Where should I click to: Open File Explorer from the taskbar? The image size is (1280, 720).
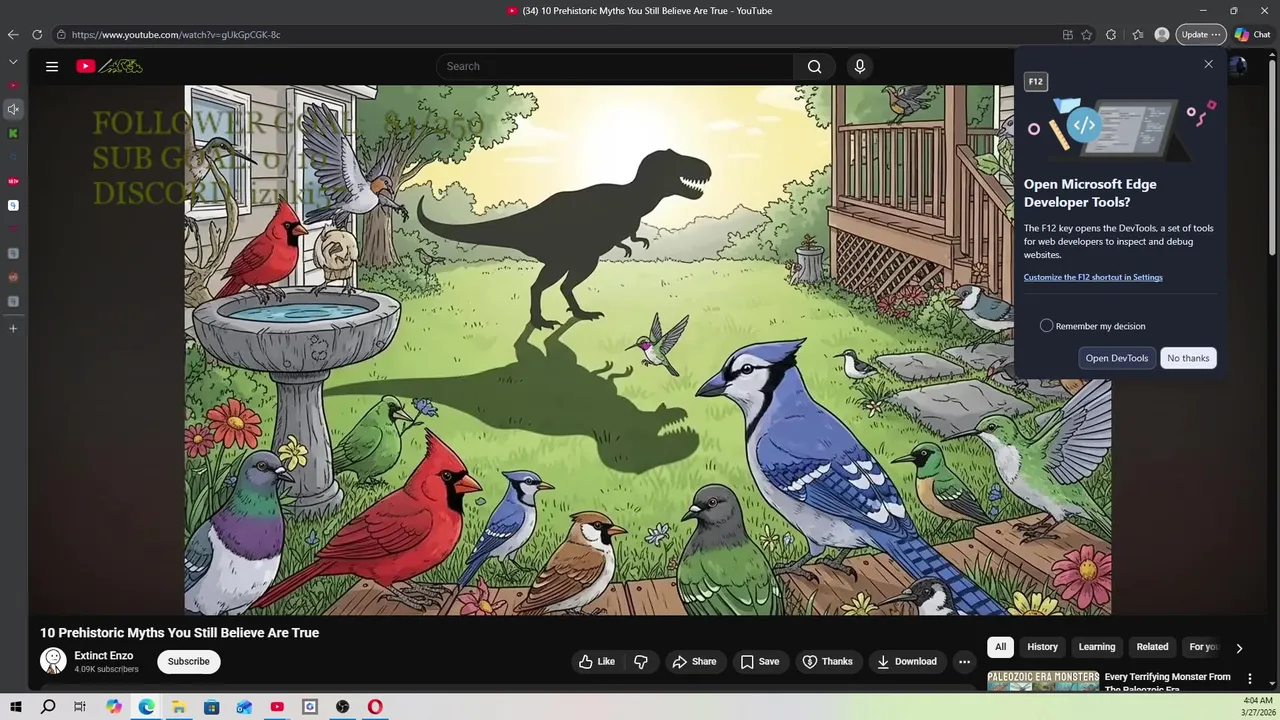179,707
